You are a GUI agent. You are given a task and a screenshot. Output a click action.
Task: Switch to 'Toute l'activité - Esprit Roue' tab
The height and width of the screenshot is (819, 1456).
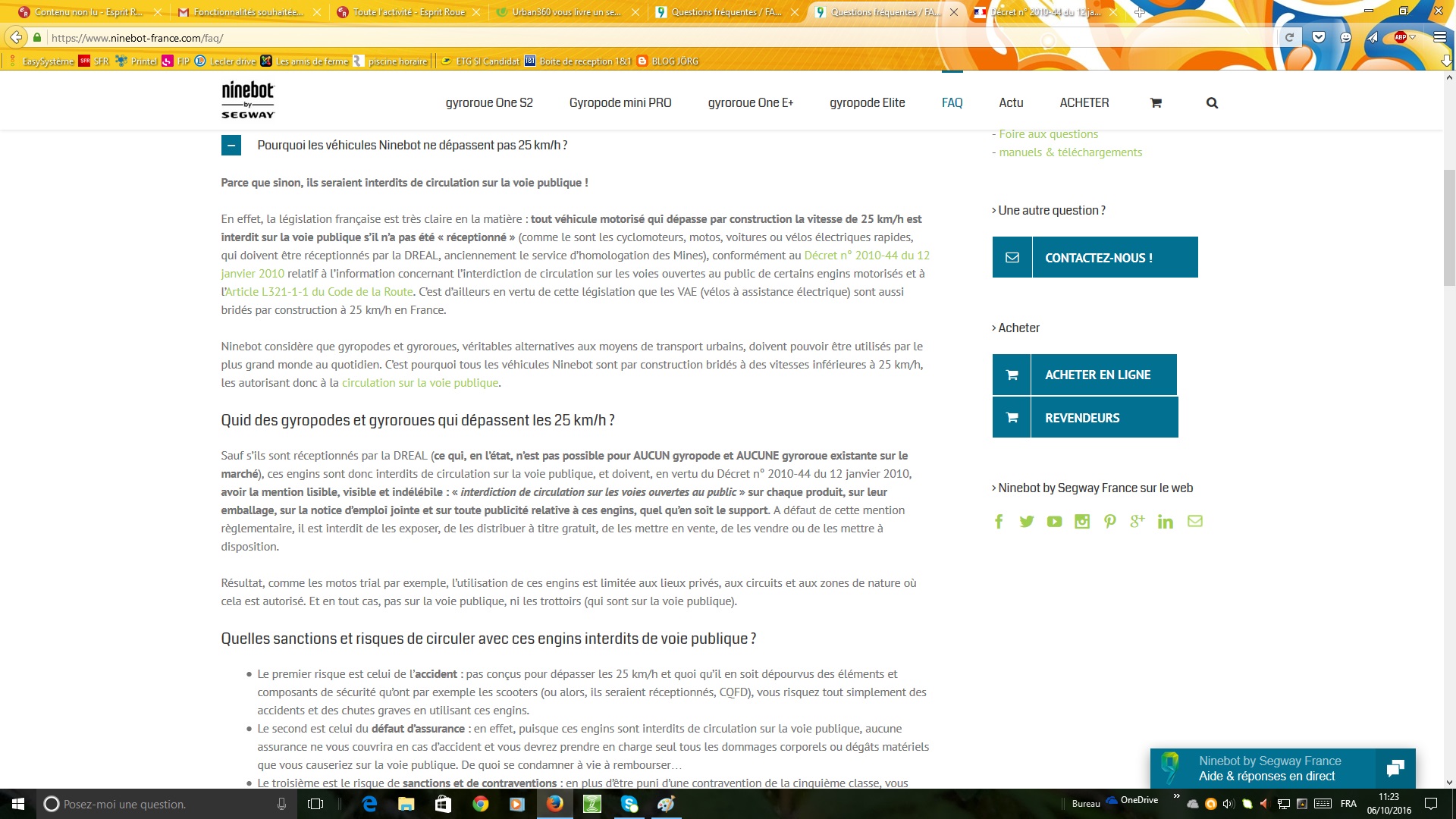pos(409,12)
